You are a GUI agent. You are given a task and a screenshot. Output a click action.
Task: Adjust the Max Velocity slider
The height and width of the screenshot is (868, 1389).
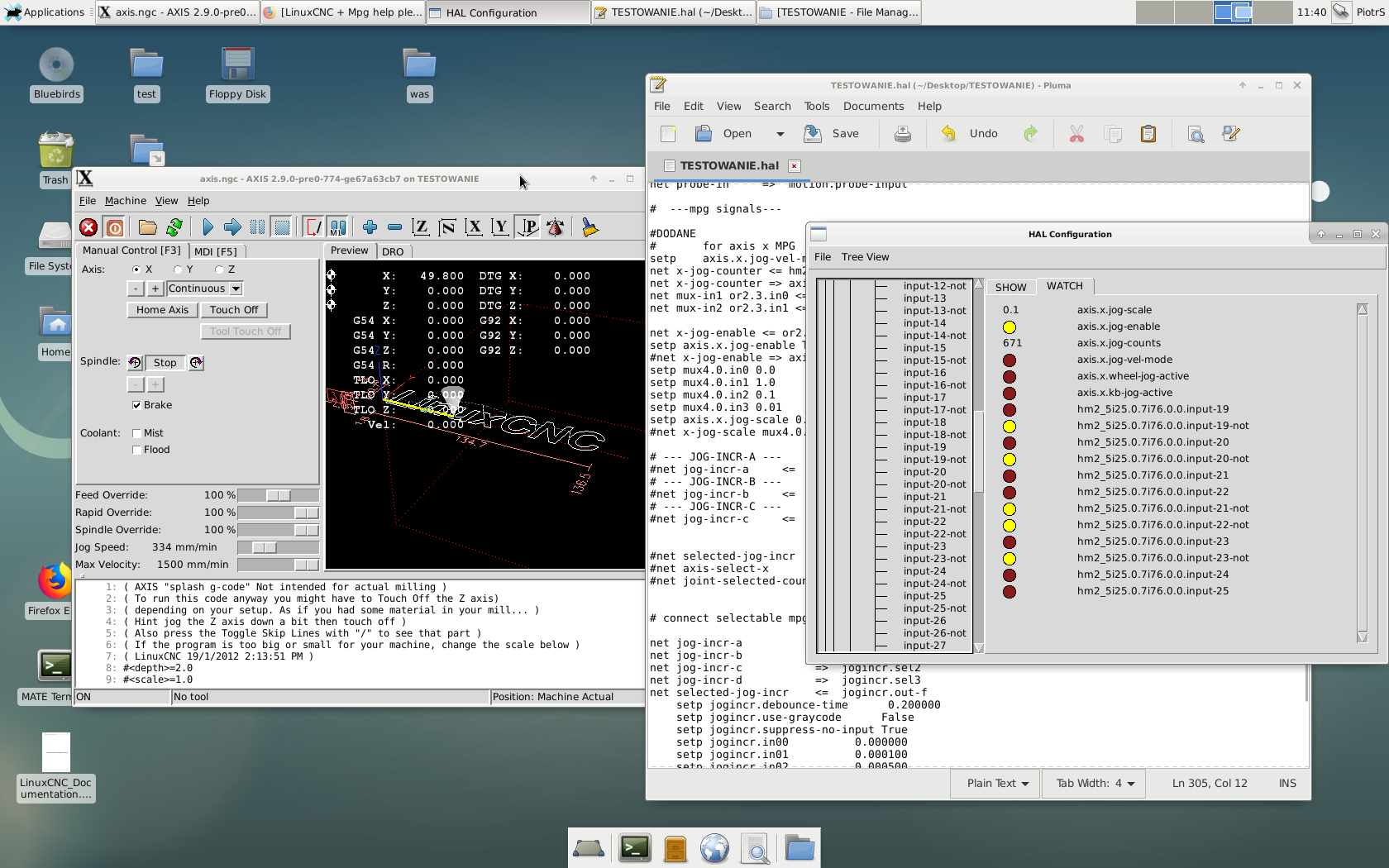(x=278, y=565)
